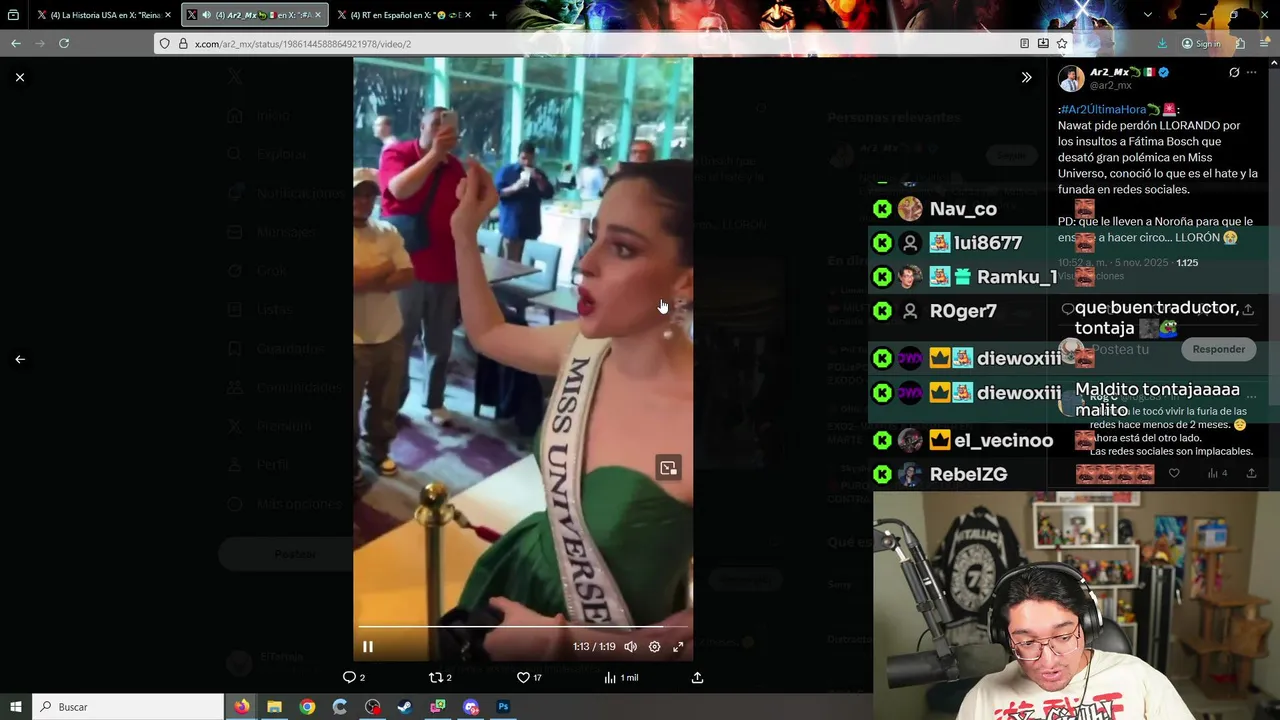The height and width of the screenshot is (720, 1280).
Task: Click the Responder button
Action: [x=1218, y=349]
